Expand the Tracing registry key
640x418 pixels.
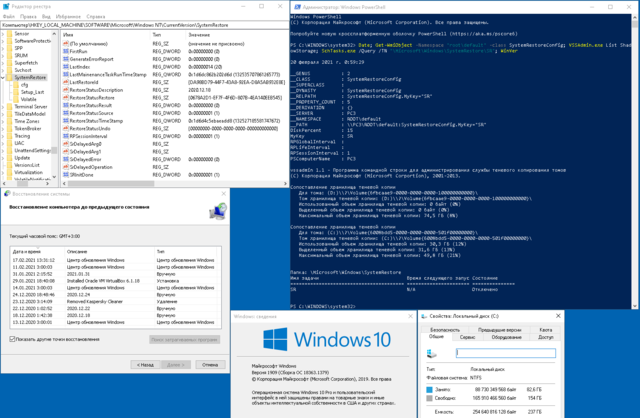coord(3,136)
